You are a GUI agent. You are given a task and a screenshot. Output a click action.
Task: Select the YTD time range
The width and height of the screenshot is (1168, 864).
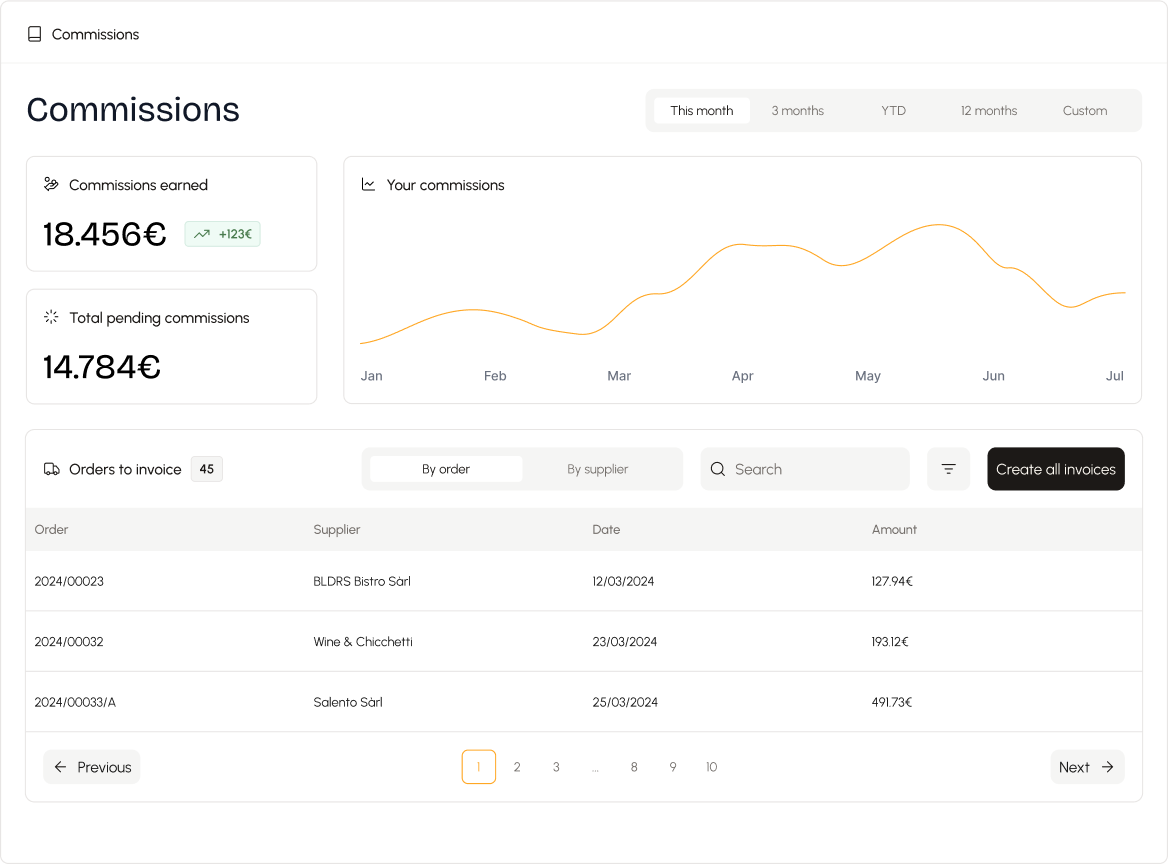pyautogui.click(x=893, y=111)
